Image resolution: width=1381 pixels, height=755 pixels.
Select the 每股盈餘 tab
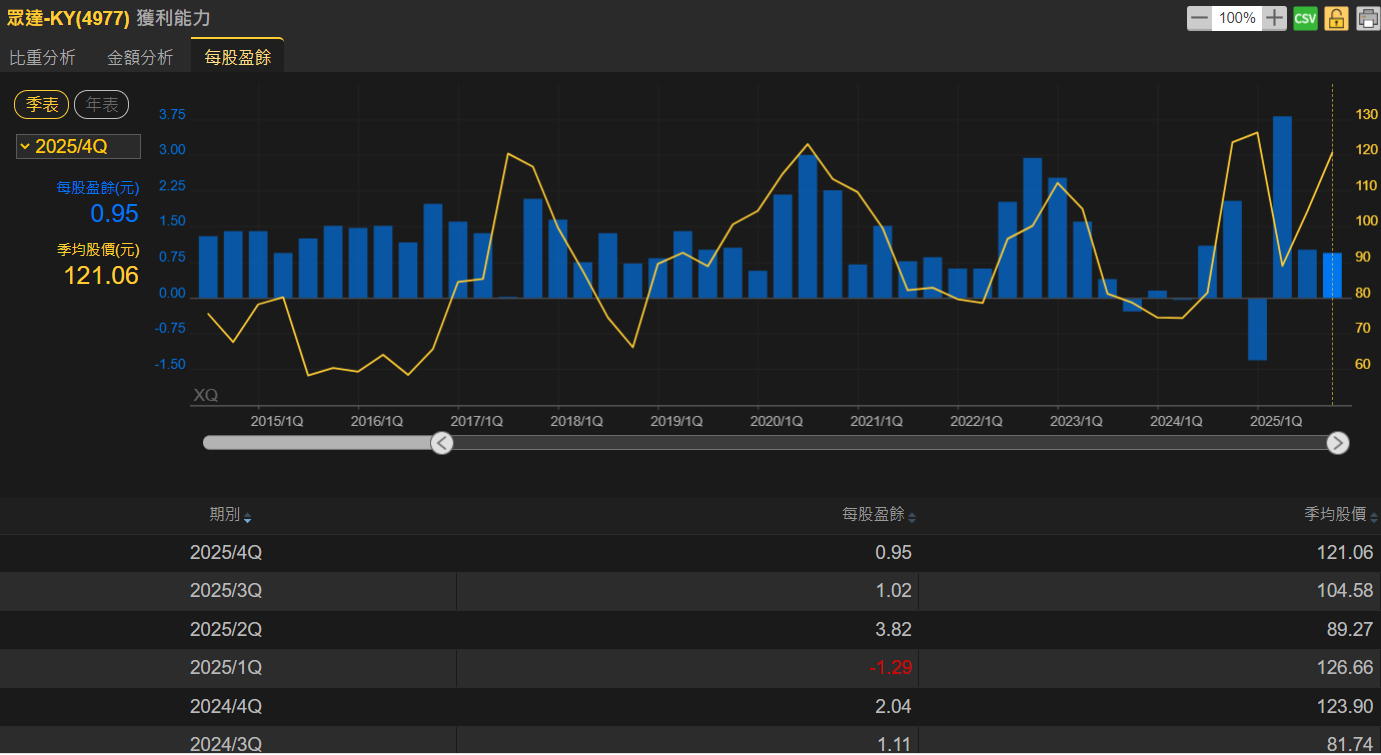(237, 58)
